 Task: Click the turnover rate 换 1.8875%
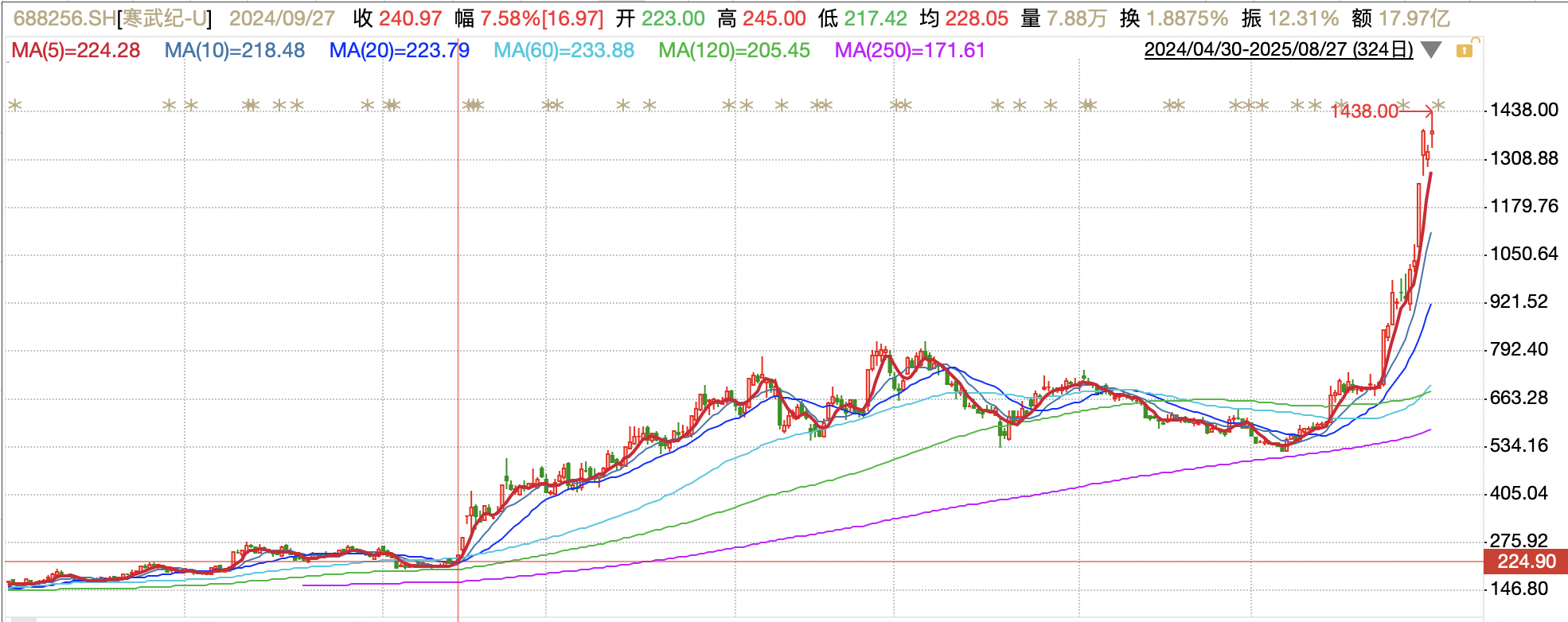1174,18
